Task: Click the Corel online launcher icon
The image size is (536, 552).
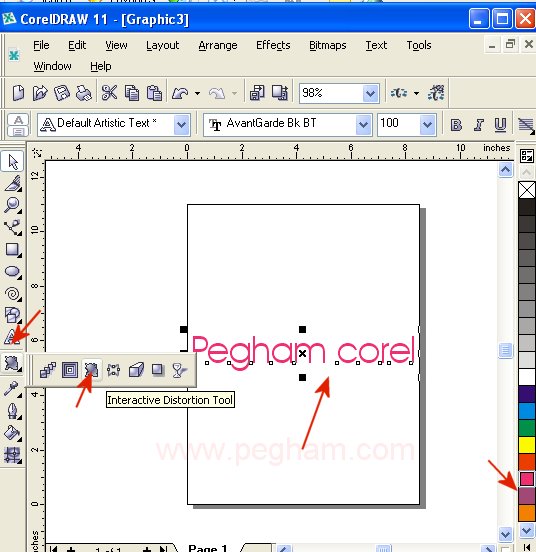Action: coord(436,93)
